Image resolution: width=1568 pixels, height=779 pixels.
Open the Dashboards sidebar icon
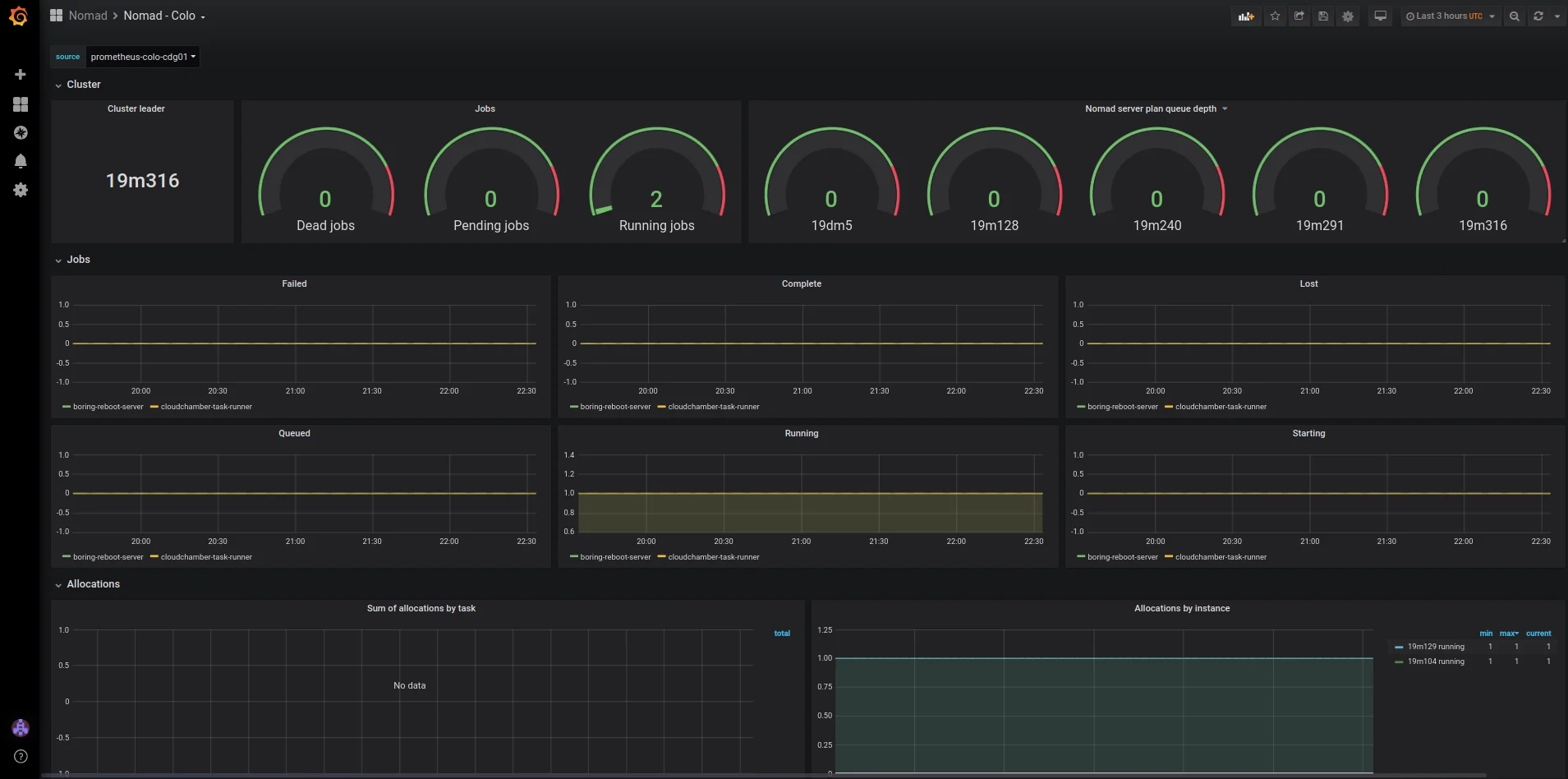pyautogui.click(x=21, y=104)
